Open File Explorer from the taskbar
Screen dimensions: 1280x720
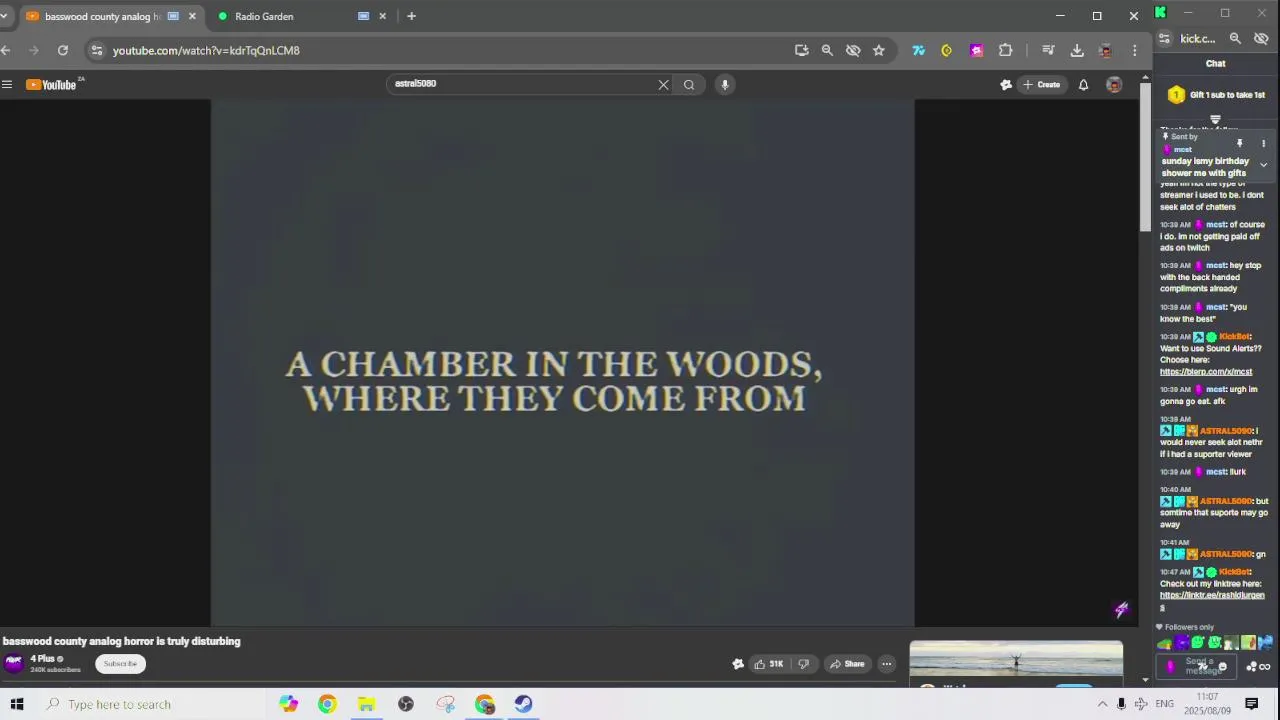click(x=366, y=704)
